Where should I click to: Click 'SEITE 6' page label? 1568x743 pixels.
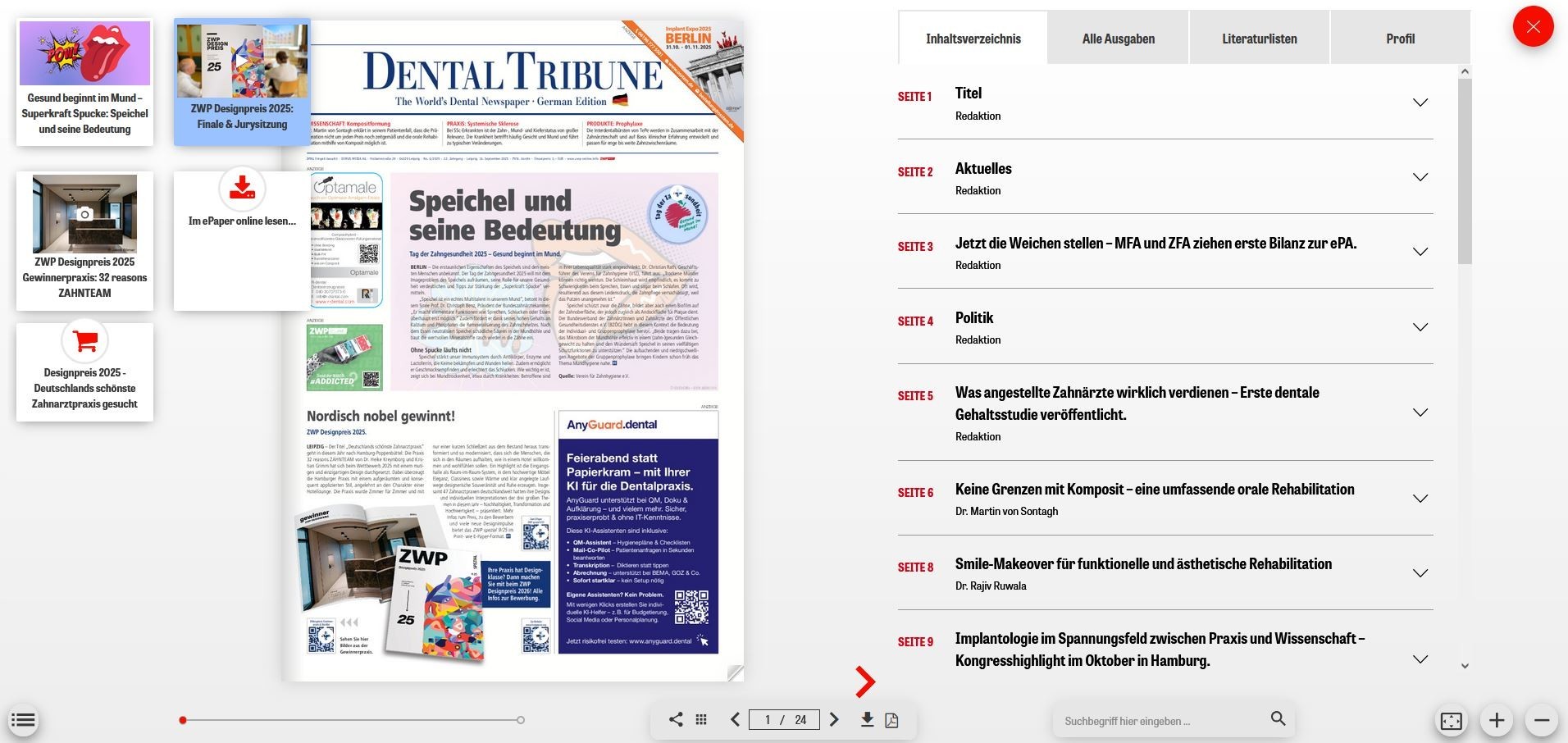point(915,493)
